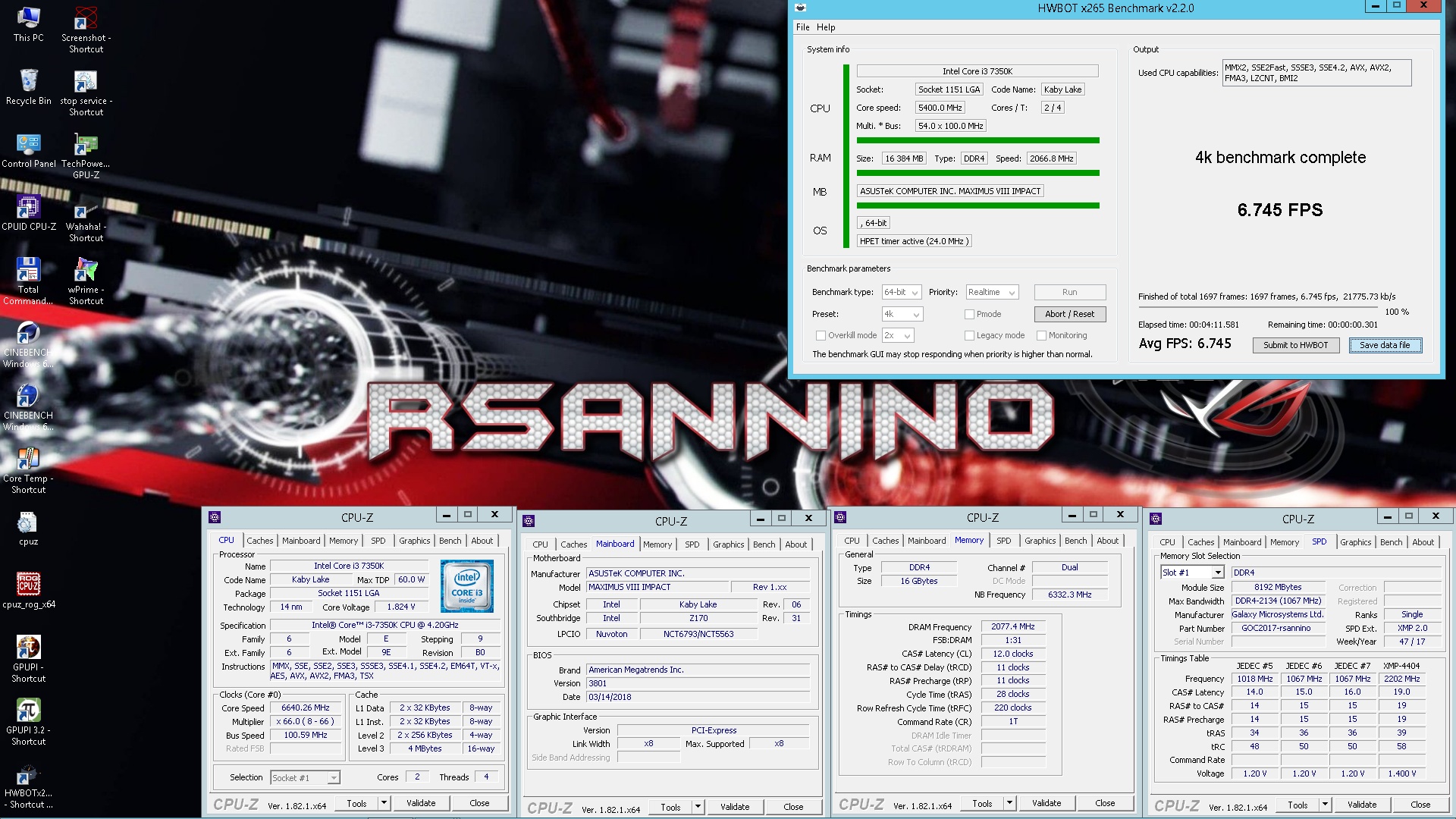The height and width of the screenshot is (819, 1456).
Task: Click SPD CPU-Z window title icon
Action: tap(1155, 518)
